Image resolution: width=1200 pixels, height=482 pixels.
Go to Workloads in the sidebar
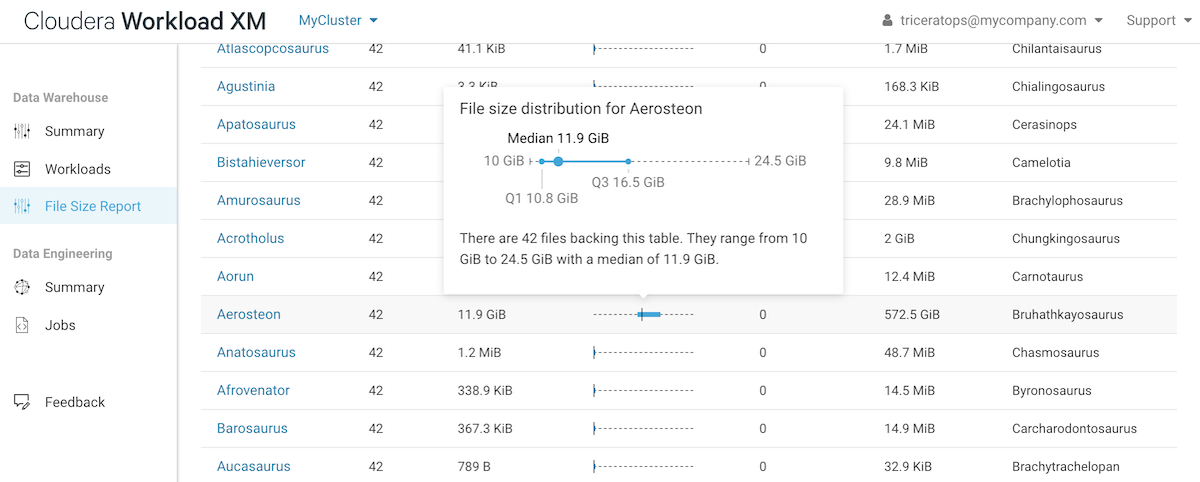point(78,169)
